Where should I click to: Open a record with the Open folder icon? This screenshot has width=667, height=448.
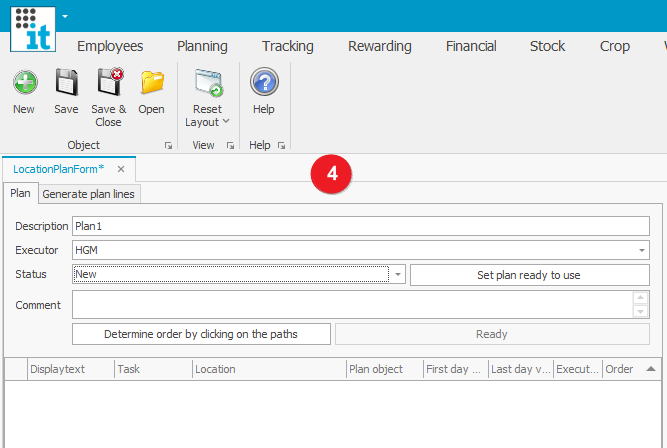152,83
